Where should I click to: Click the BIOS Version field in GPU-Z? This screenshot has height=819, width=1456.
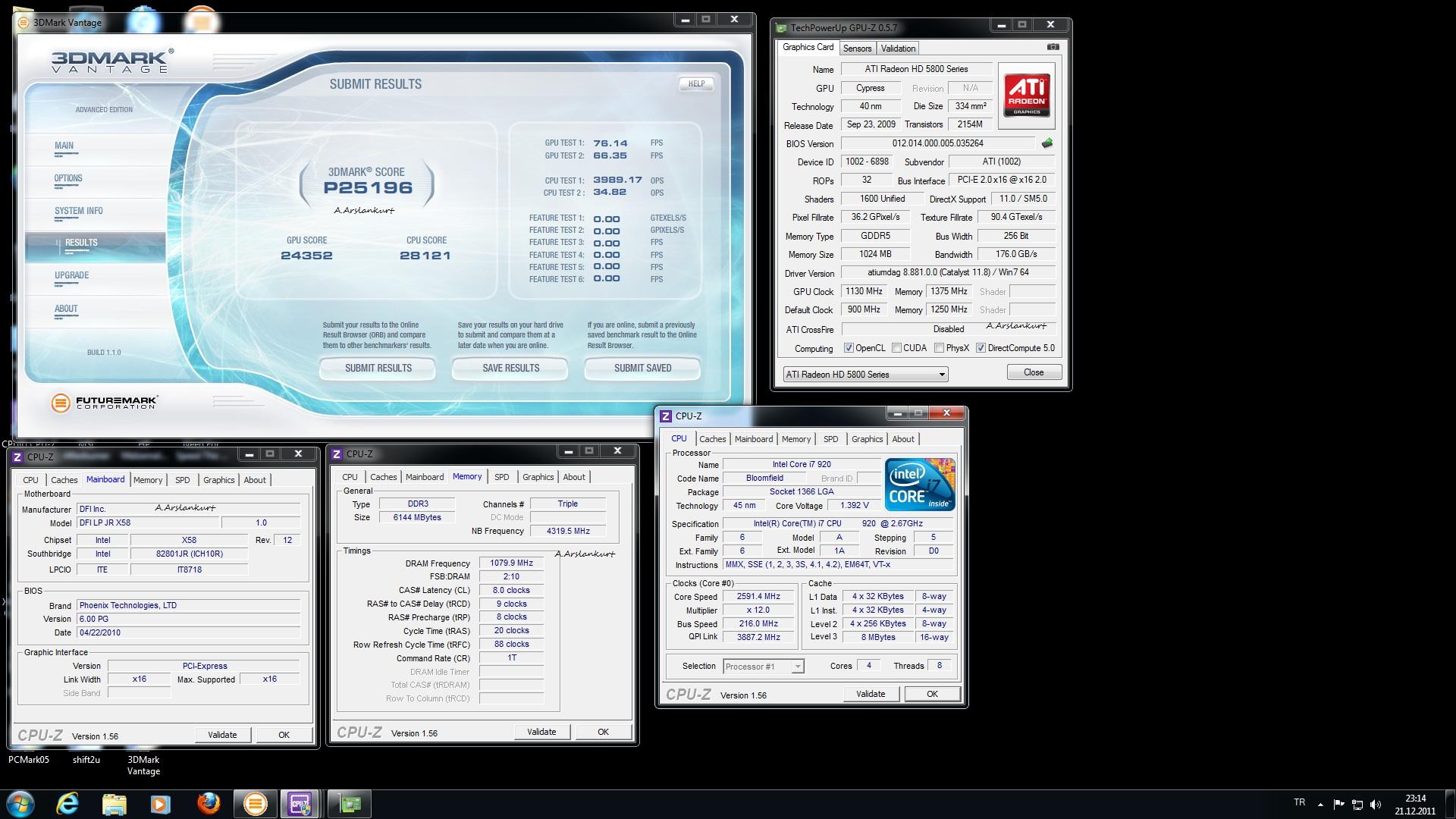(937, 143)
